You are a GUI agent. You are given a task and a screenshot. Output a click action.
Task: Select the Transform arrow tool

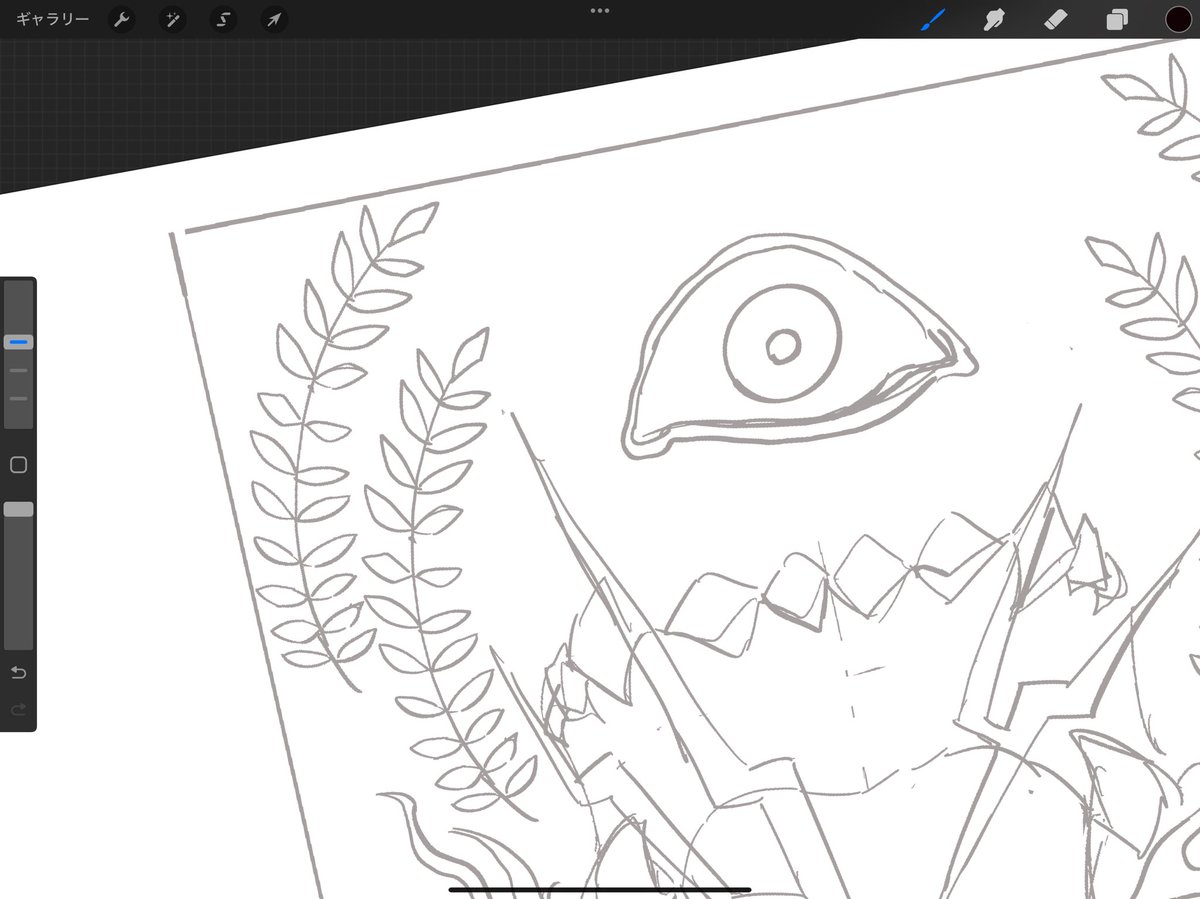coord(274,20)
